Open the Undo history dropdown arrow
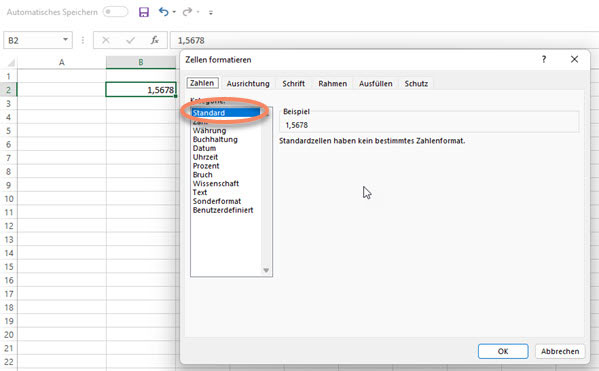Viewport: 599px width, 371px height. [x=174, y=12]
